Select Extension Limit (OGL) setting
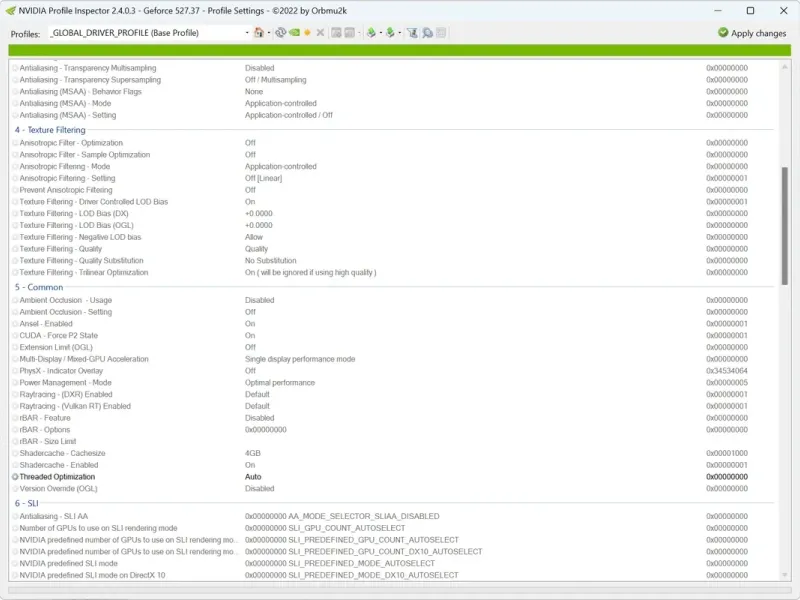Screen dimensions: 800x600 click(393, 347)
